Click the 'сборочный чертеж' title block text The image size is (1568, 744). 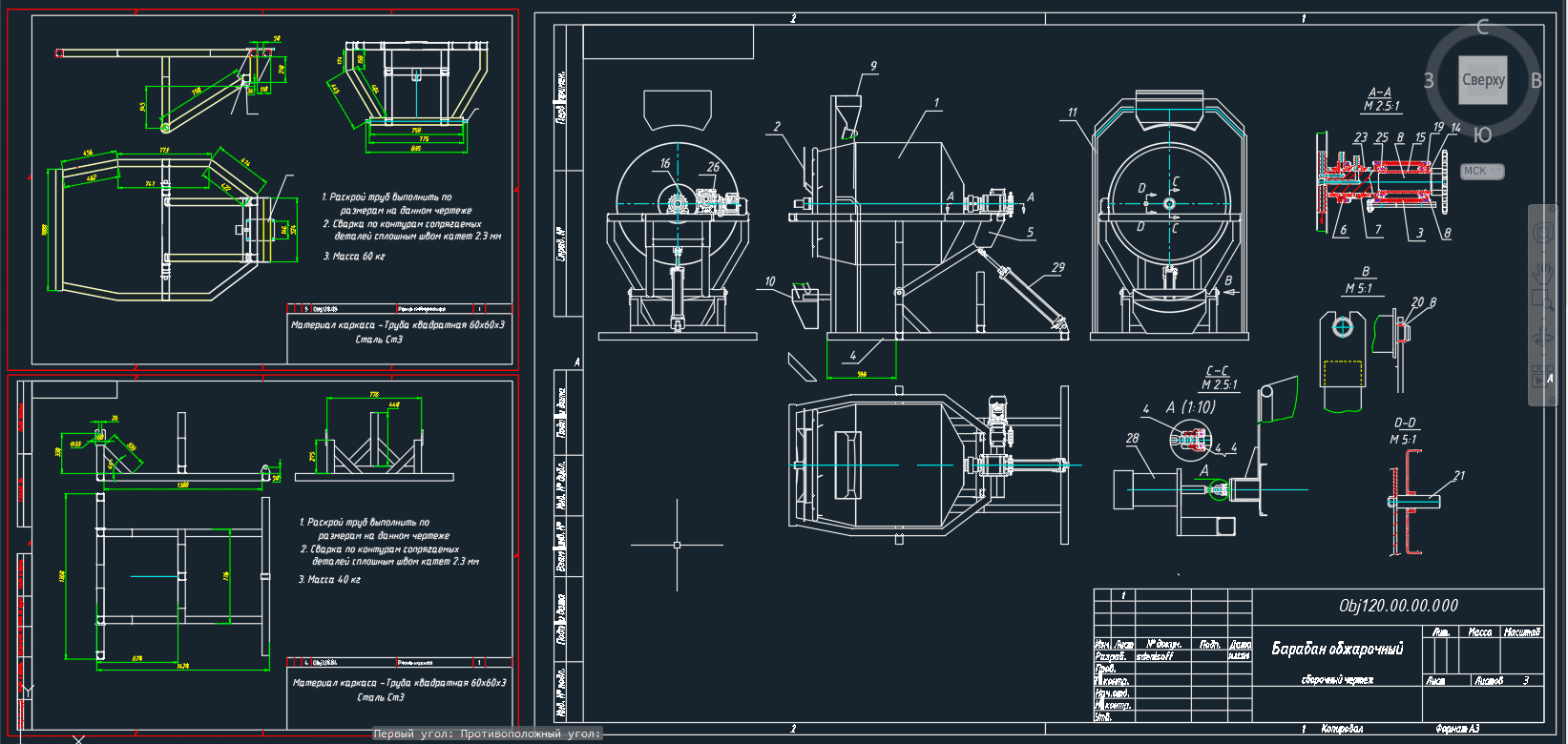click(1337, 679)
